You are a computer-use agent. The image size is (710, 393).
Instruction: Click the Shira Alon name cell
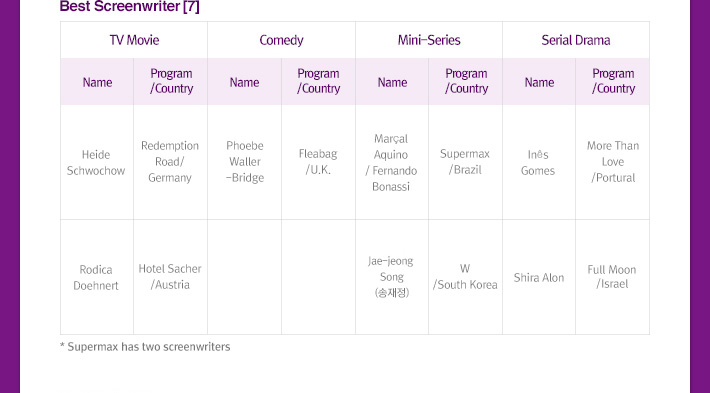tap(539, 277)
